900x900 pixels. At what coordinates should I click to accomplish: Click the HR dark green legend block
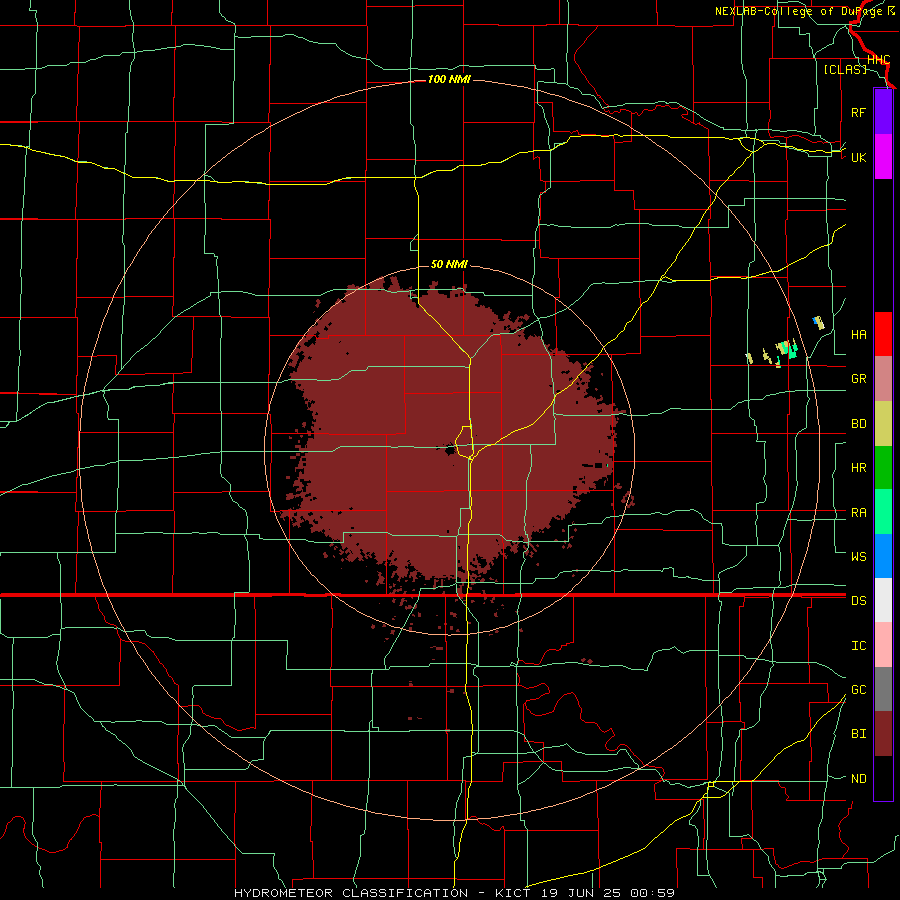click(883, 468)
